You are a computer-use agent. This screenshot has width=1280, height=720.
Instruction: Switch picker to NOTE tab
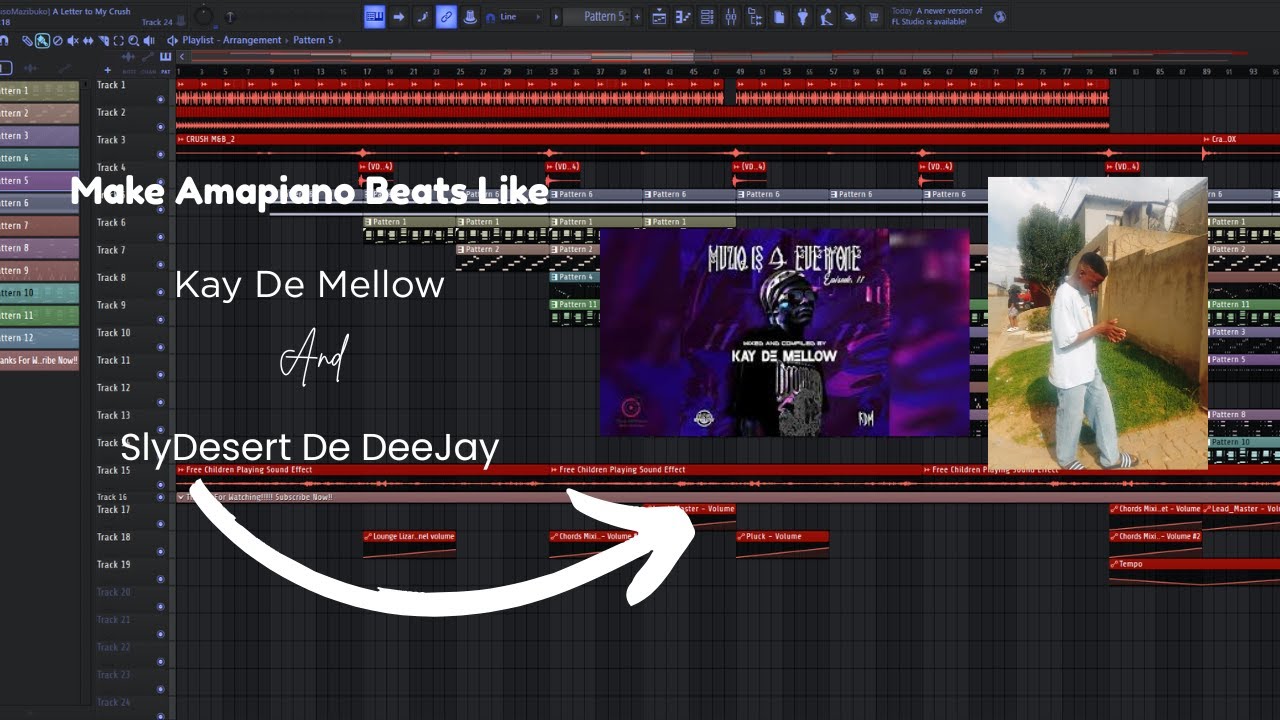127,71
